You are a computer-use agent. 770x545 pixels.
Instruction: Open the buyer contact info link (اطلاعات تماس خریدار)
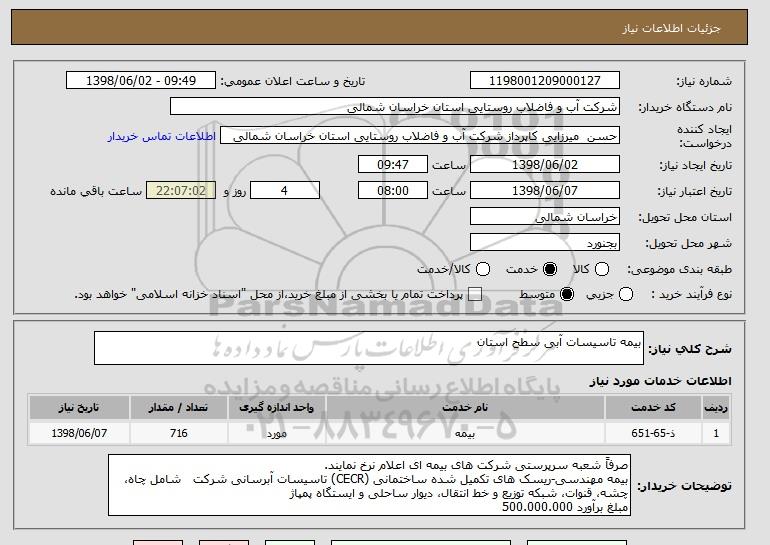point(162,136)
